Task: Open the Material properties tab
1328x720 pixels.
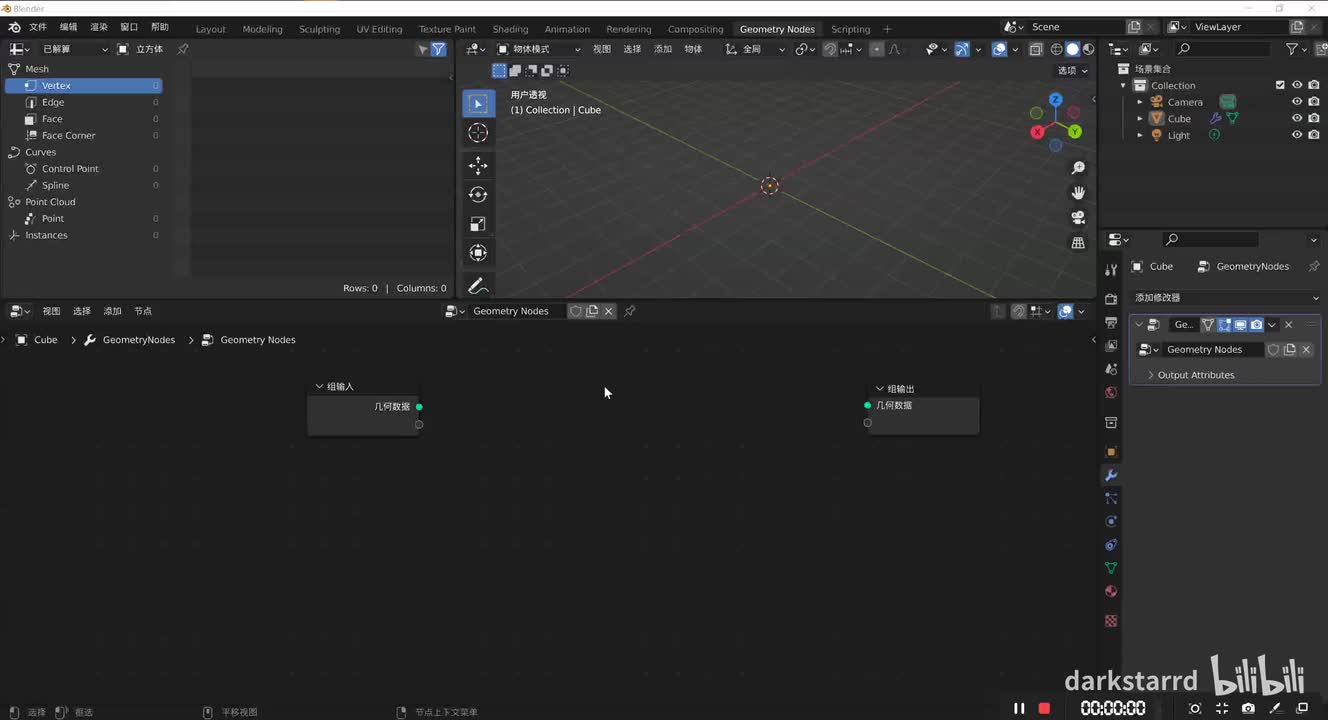Action: pyautogui.click(x=1111, y=591)
